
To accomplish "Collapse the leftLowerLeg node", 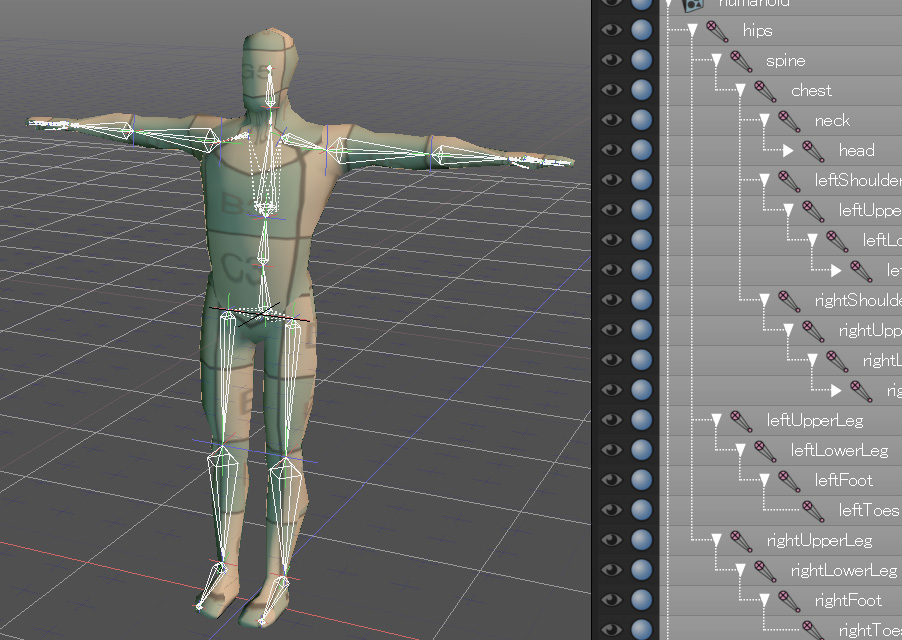I will [741, 450].
